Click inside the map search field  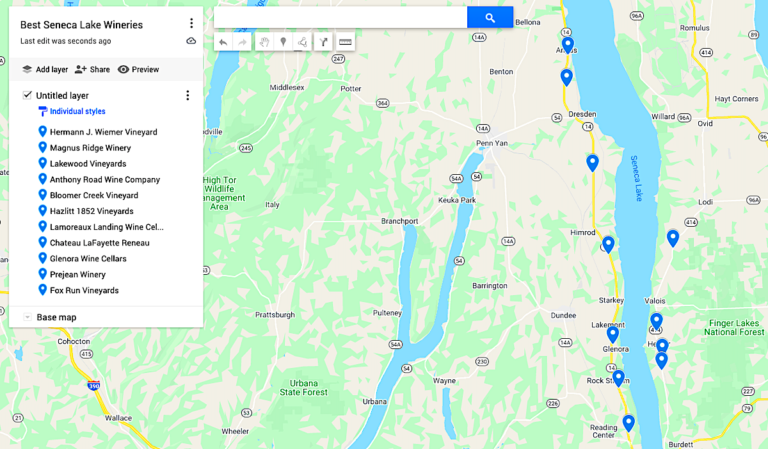[340, 18]
